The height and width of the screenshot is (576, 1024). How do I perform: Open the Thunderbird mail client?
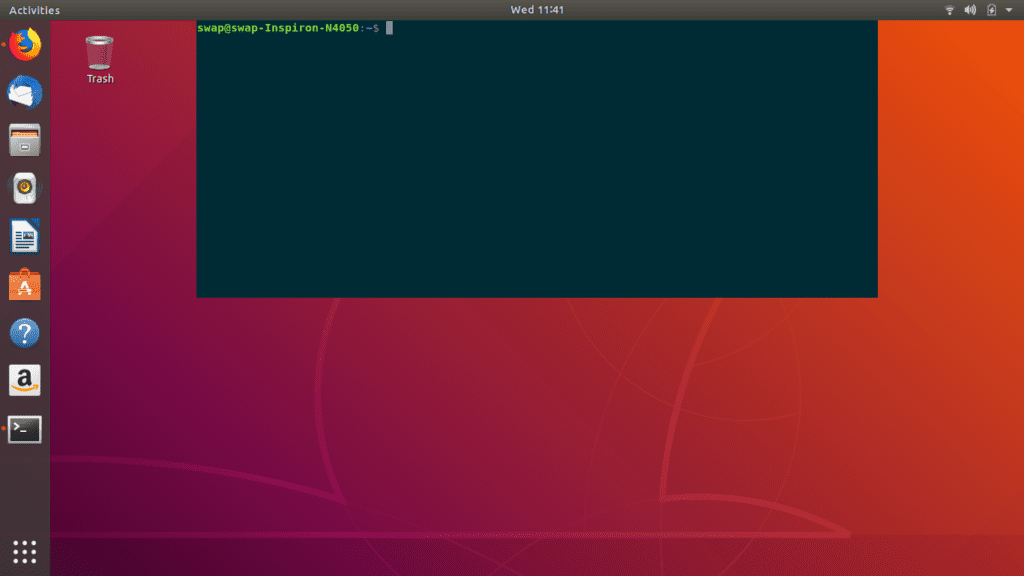point(22,92)
